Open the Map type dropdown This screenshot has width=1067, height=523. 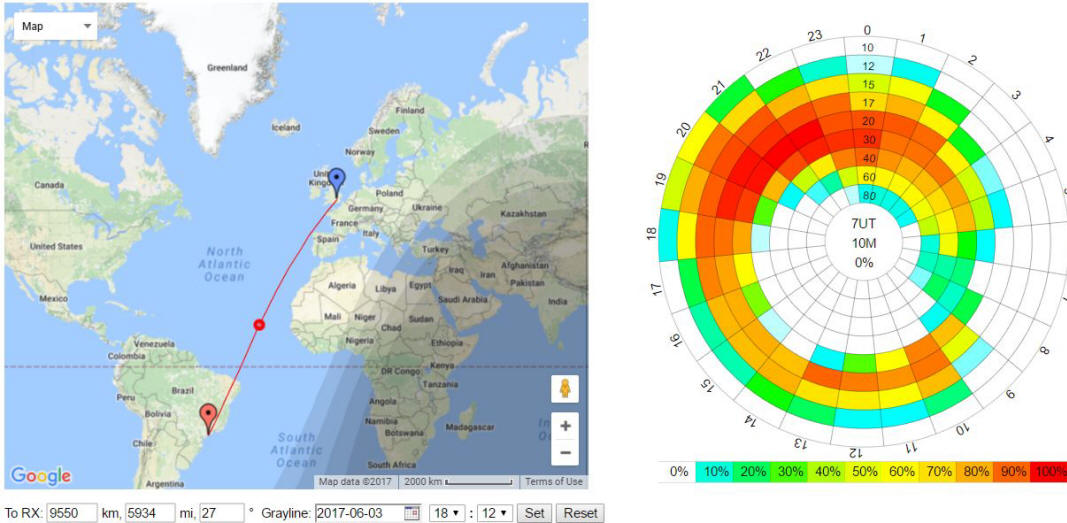pyautogui.click(x=55, y=26)
